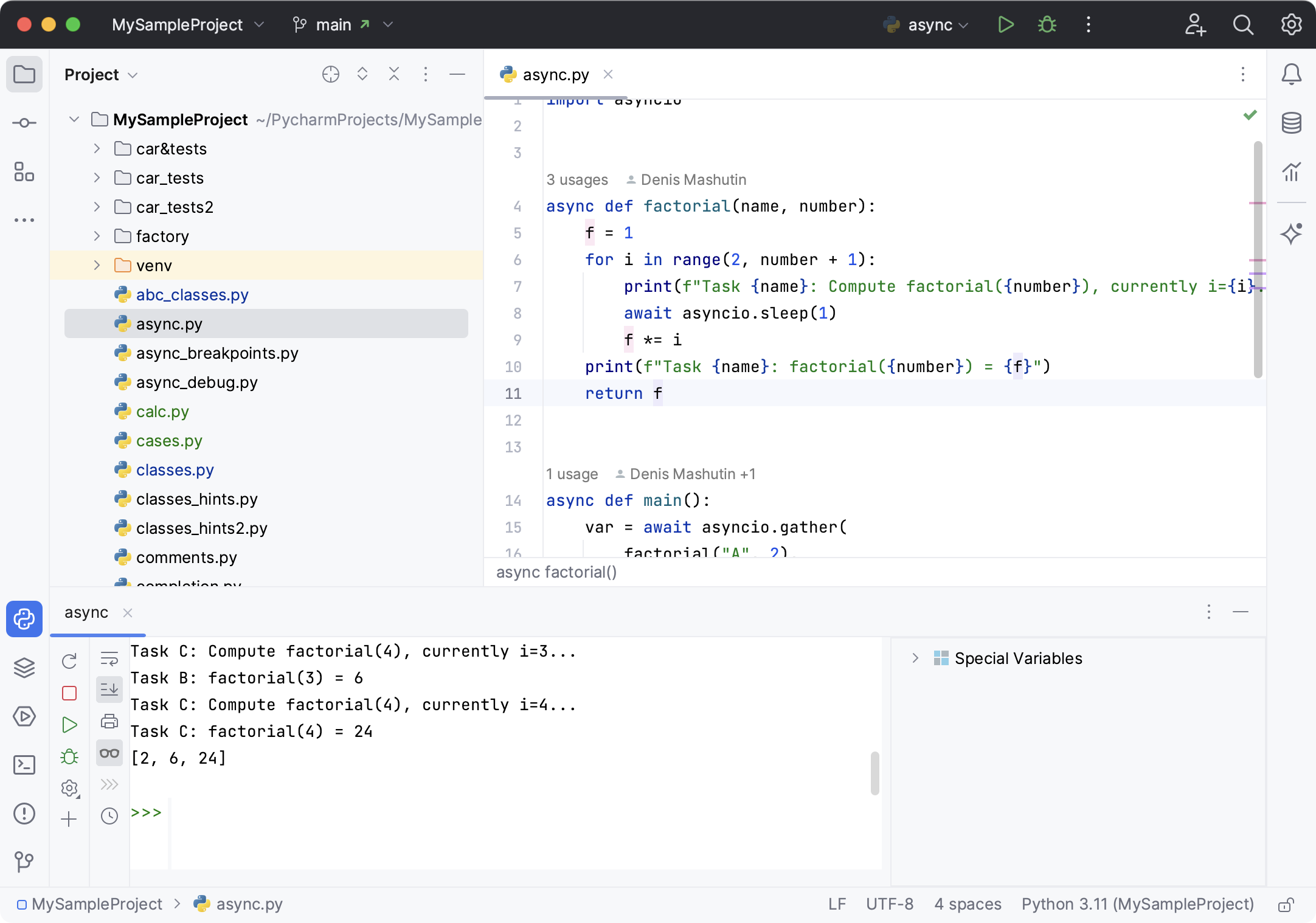The width and height of the screenshot is (1316, 923).
Task: Click Select Opened File crosshair icon
Action: click(330, 75)
